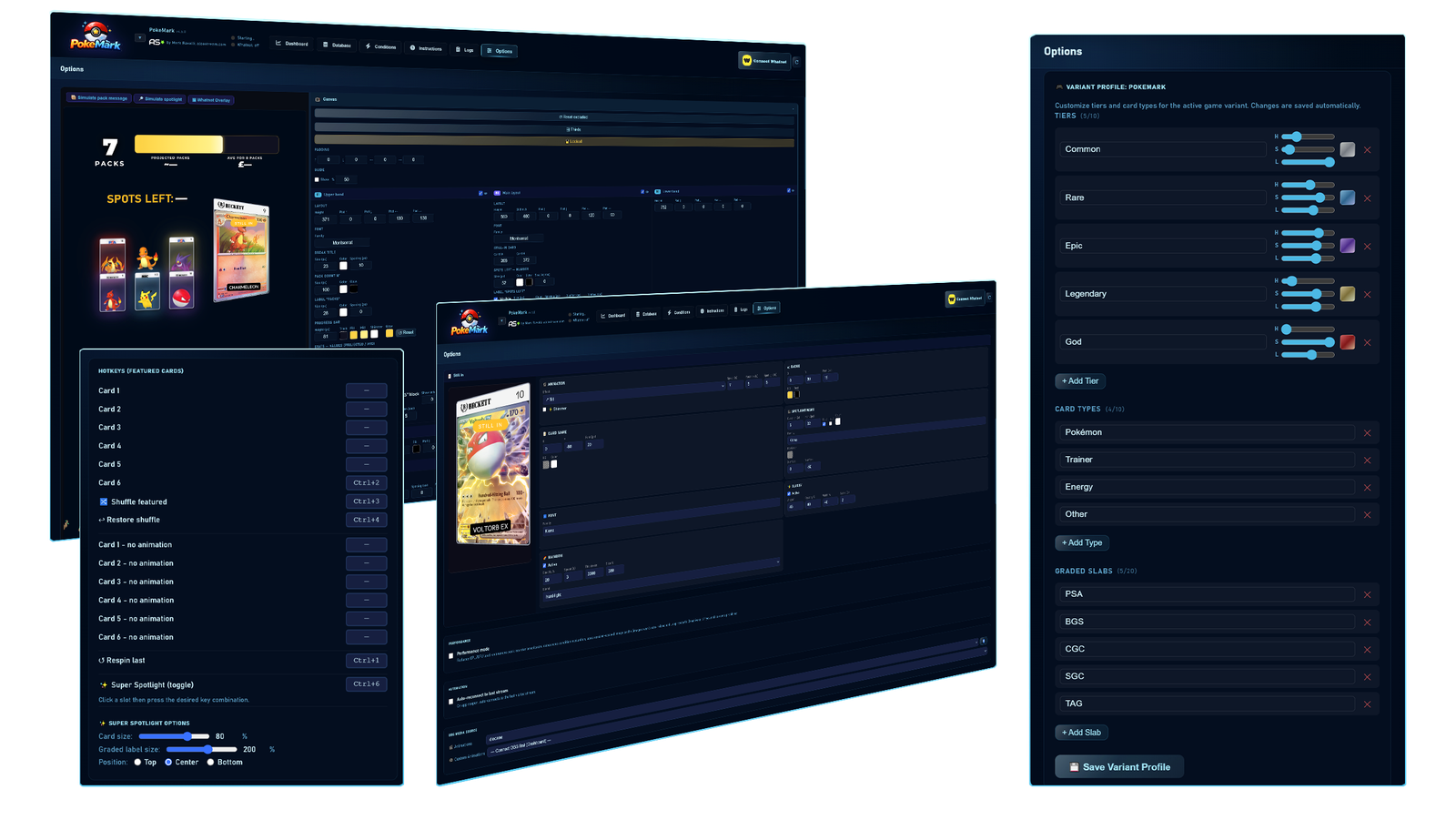Toggle the Show guide checkbox under Canvas
The height and width of the screenshot is (820, 1456).
pos(317,179)
